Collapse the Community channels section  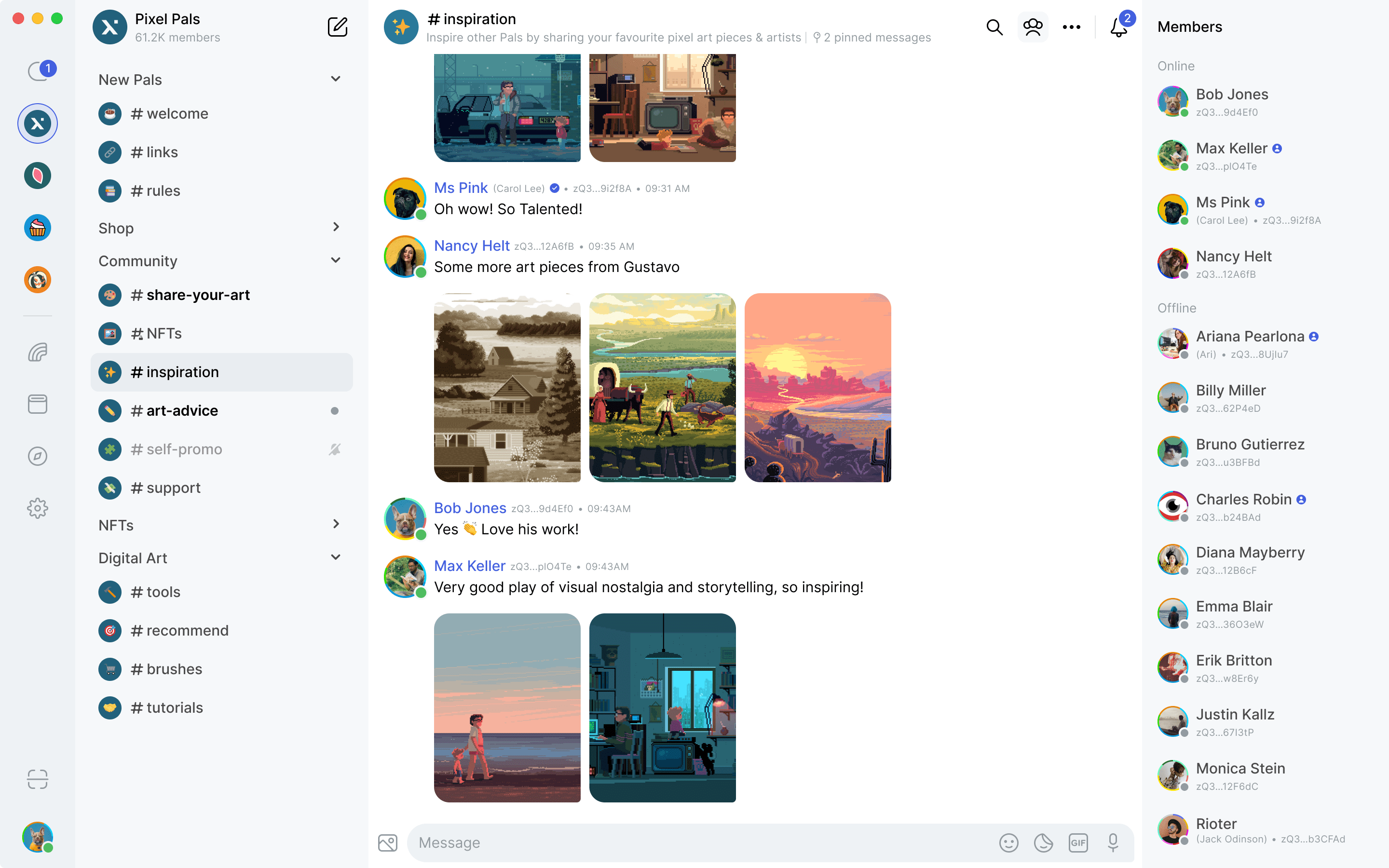(x=335, y=260)
